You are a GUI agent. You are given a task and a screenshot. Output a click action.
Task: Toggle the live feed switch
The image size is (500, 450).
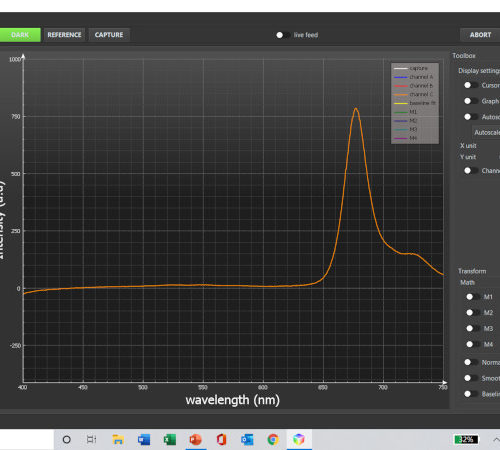pos(283,35)
